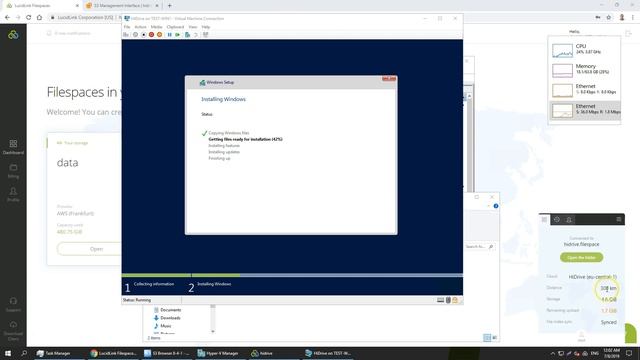Viewport: 640px width, 360px height.
Task: Pause the virtual machine from toolbar
Action: [x=169, y=35]
